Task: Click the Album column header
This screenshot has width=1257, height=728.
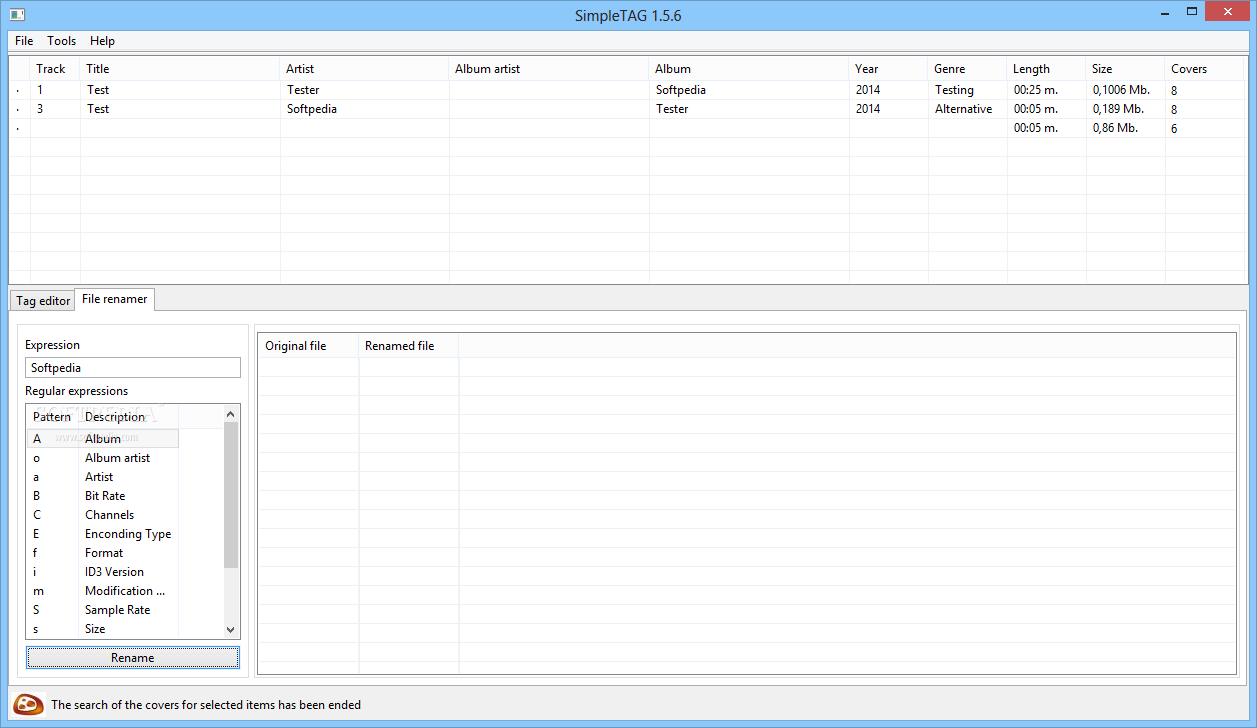Action: point(749,69)
